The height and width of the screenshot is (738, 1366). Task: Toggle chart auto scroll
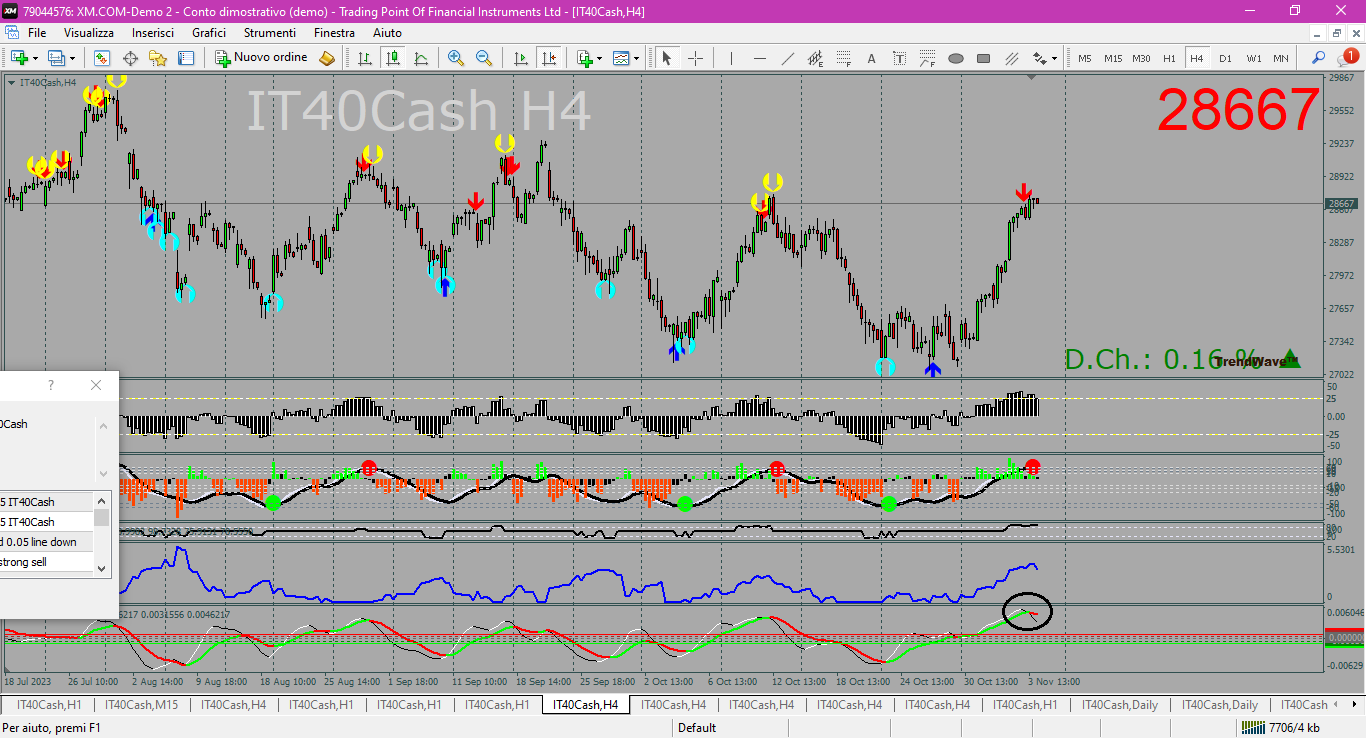point(519,58)
